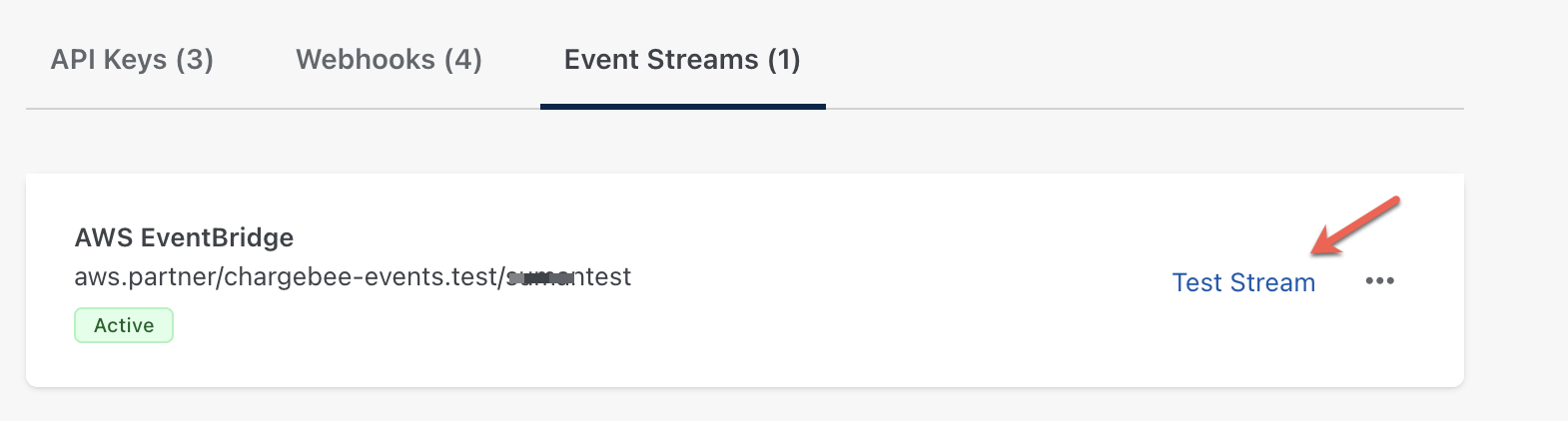Switch to the API Keys tab

(132, 60)
